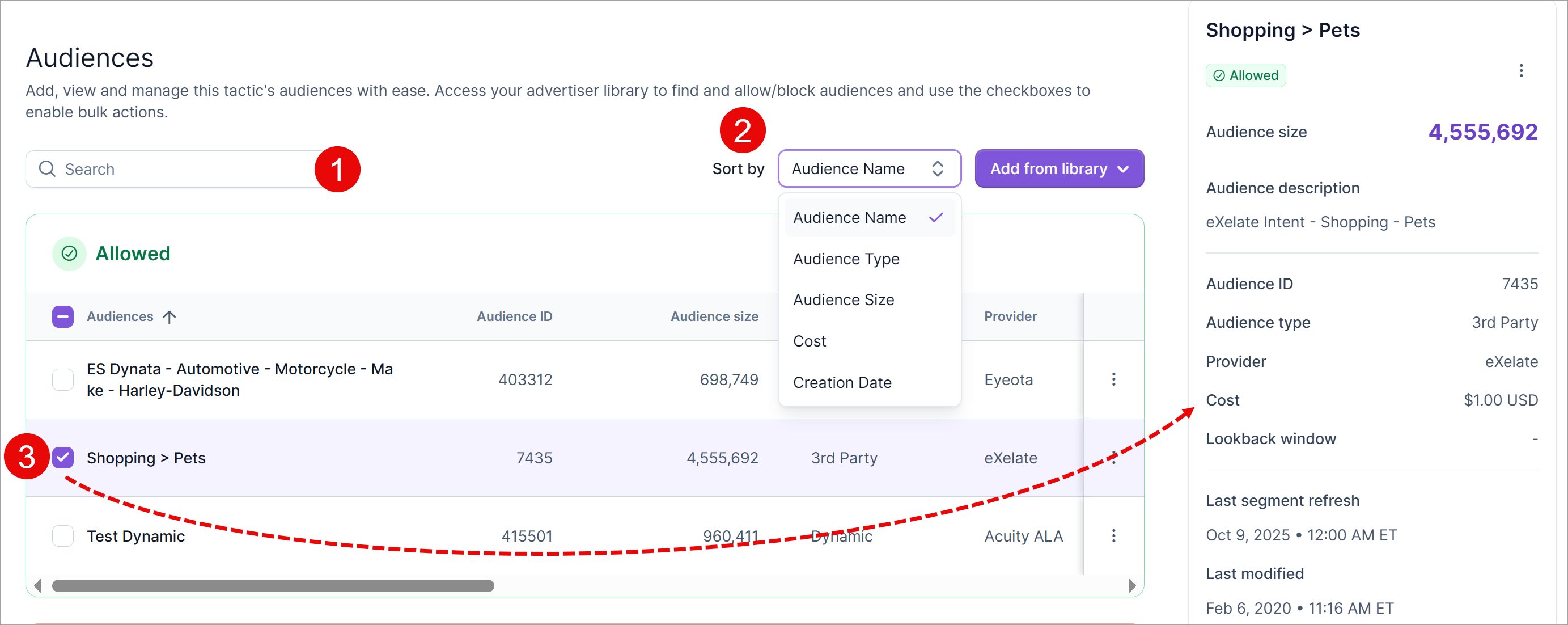Open kebab menu in Shopping > Pets details panel
1568x625 pixels.
point(1520,71)
